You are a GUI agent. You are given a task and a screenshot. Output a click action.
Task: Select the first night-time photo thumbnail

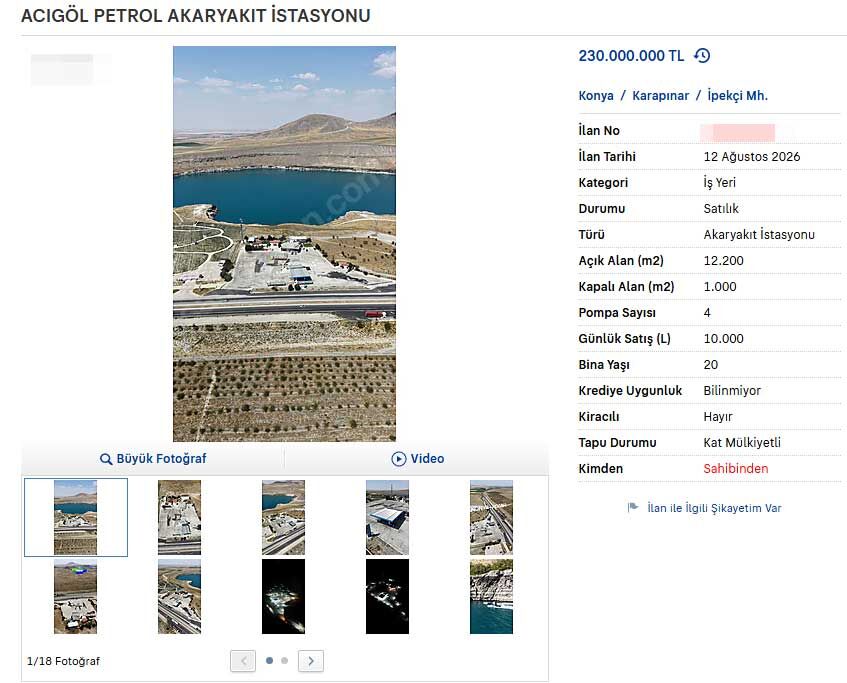(284, 597)
